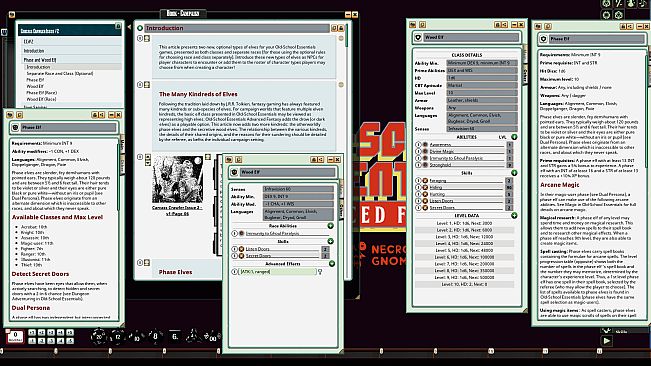Click the lock icon in the Introduction header

[341, 28]
